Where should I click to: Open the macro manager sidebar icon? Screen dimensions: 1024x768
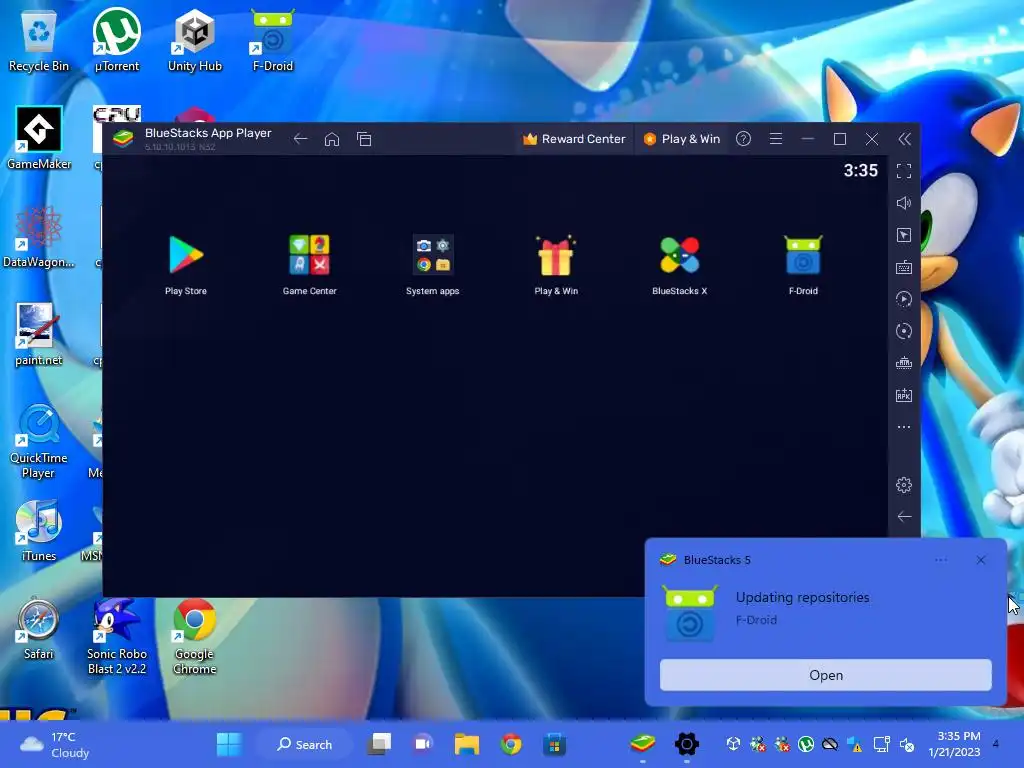(904, 363)
